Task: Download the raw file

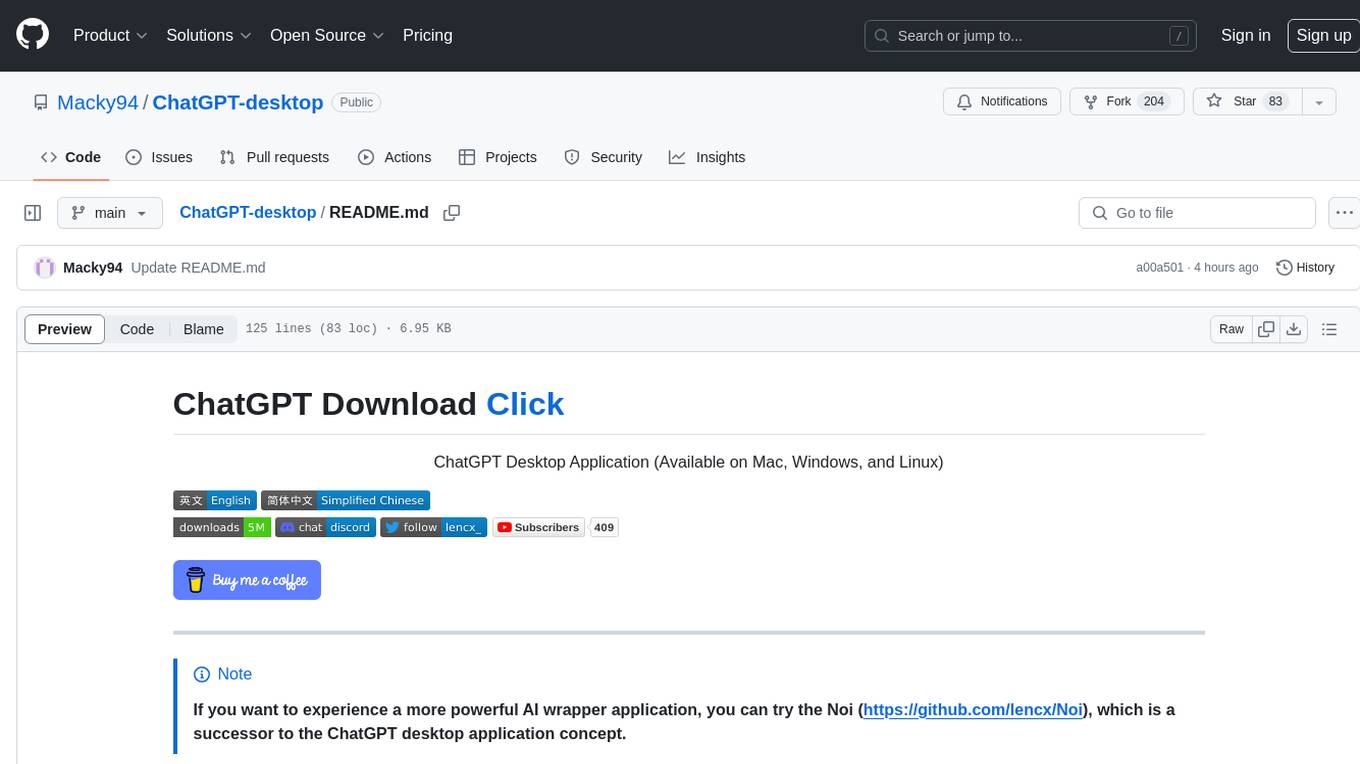Action: (1293, 329)
